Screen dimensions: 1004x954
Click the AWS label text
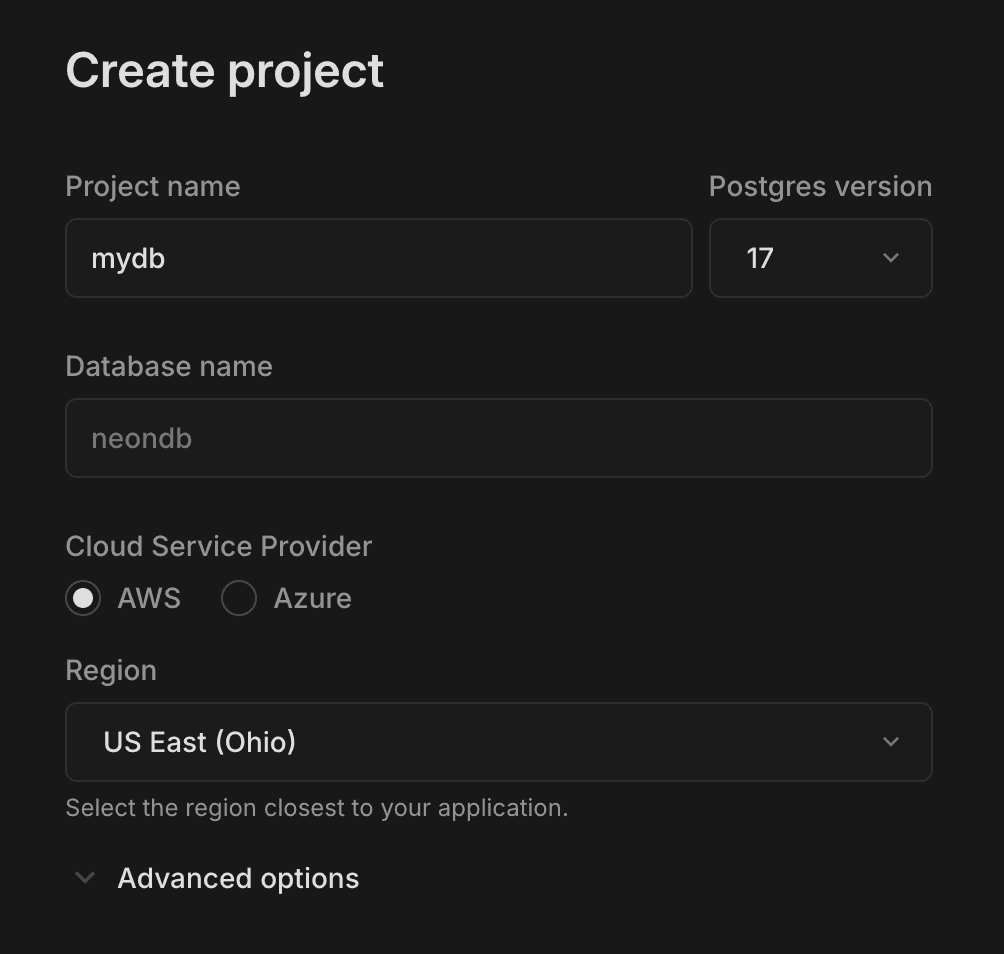[149, 598]
